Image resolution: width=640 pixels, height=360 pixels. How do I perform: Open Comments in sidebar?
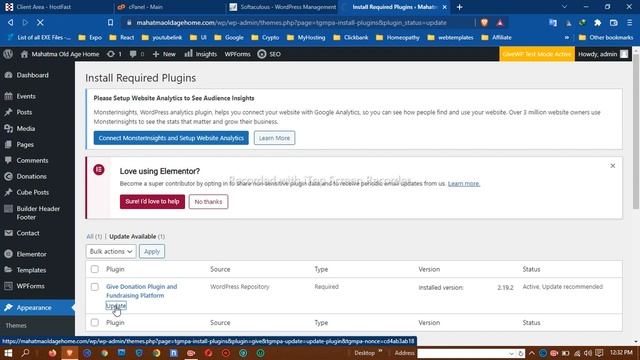click(x=32, y=160)
